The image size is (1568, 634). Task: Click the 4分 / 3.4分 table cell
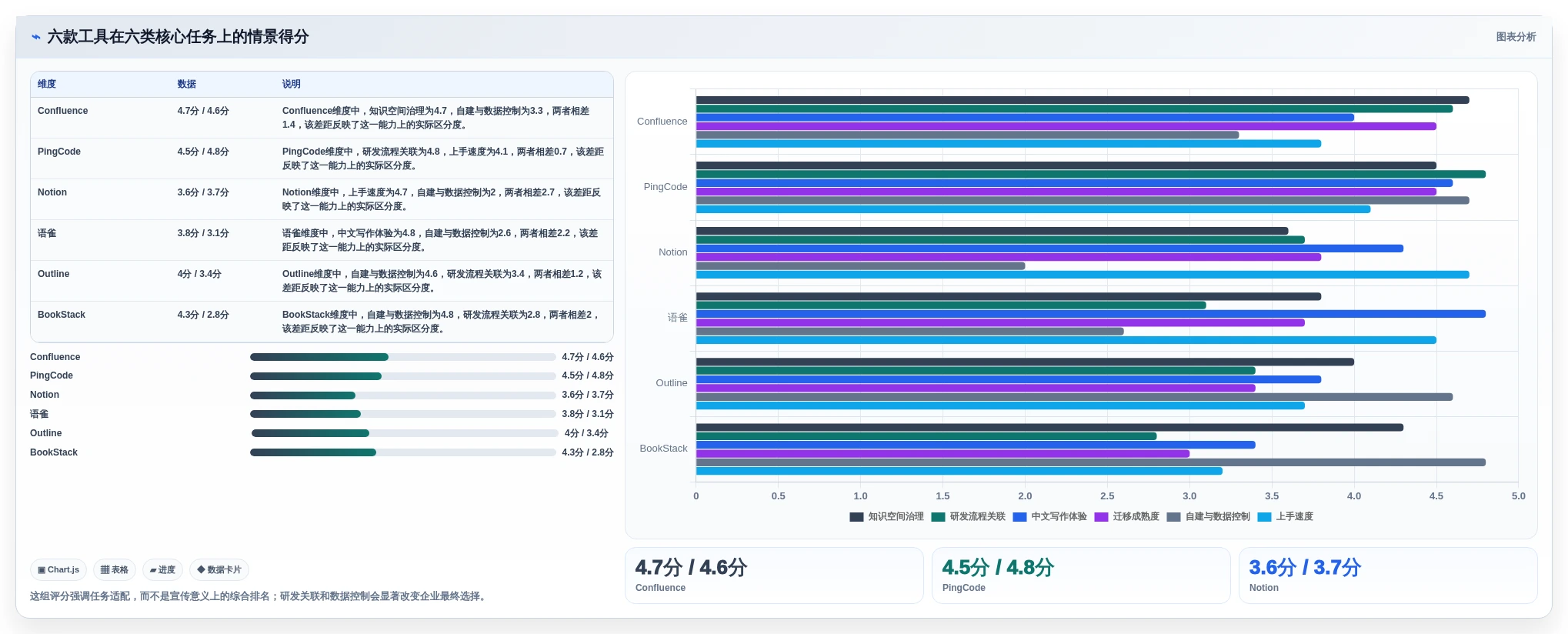199,274
